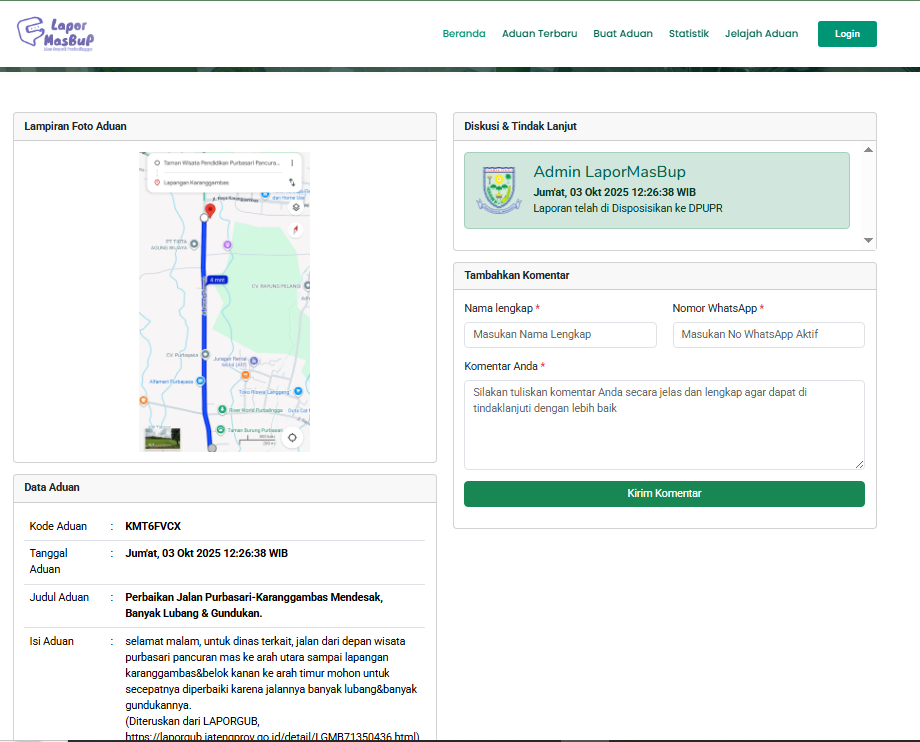920x742 pixels.
Task: Click inside the Komentar Anda text area
Action: 664,424
